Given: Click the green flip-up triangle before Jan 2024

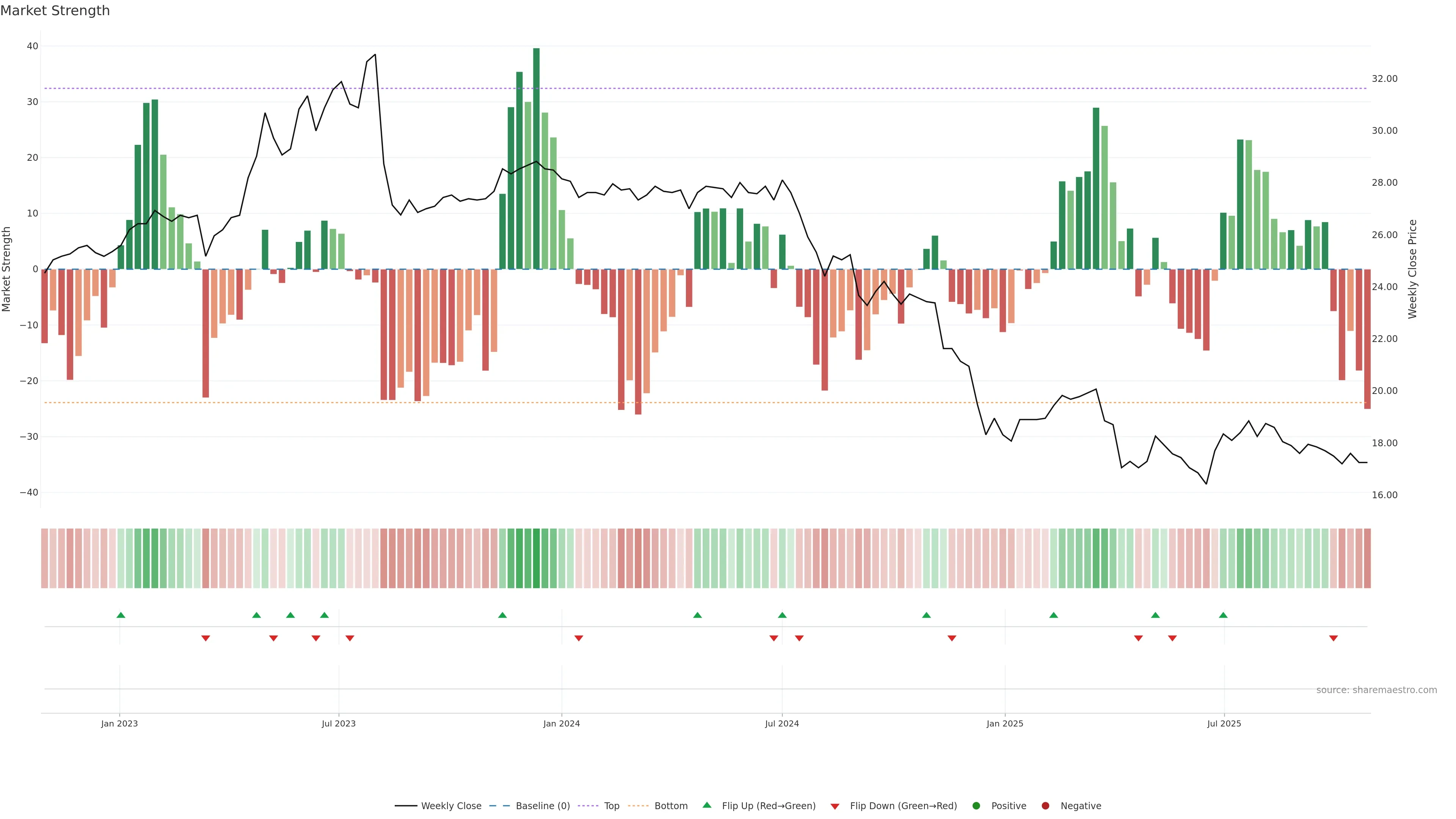Looking at the screenshot, I should coord(502,615).
